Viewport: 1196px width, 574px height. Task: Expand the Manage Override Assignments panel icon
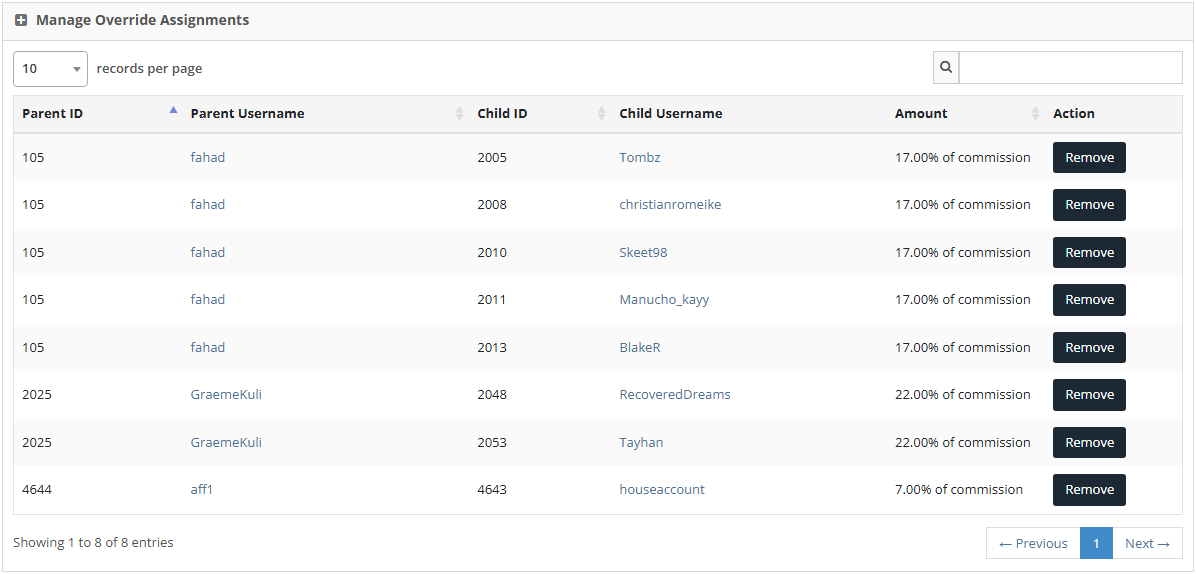click(x=21, y=21)
